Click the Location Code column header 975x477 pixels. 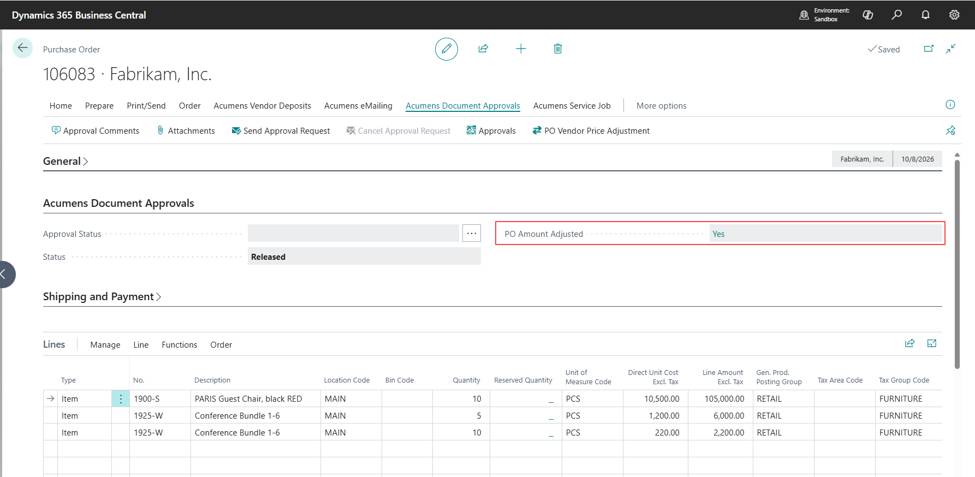tap(347, 380)
